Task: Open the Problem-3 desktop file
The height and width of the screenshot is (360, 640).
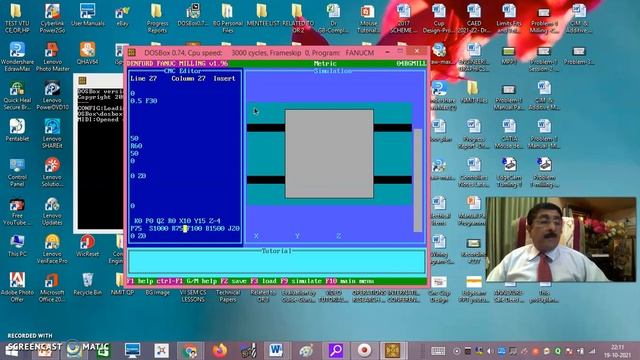Action: click(579, 56)
